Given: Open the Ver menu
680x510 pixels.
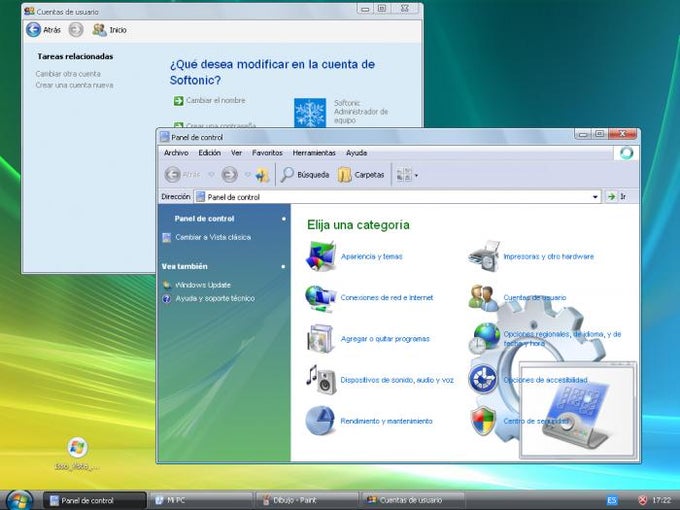Looking at the screenshot, I should click(236, 153).
